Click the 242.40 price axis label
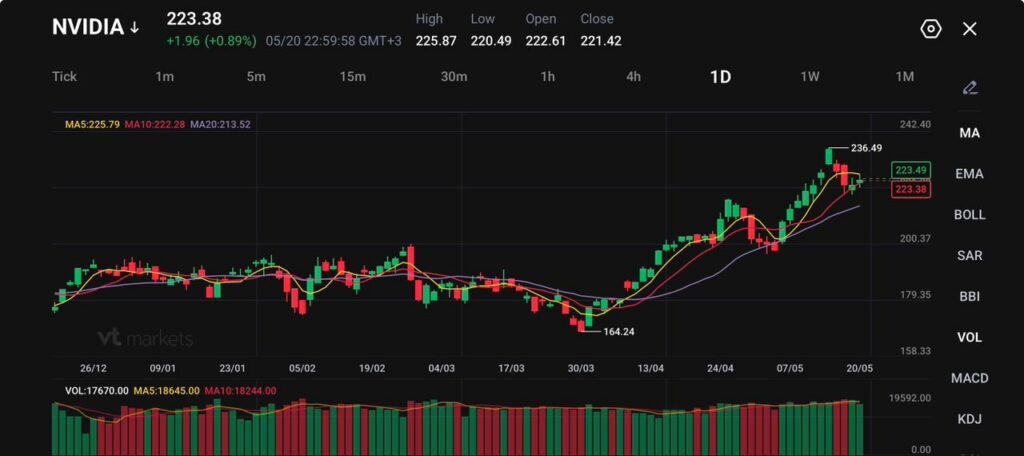 (x=916, y=124)
